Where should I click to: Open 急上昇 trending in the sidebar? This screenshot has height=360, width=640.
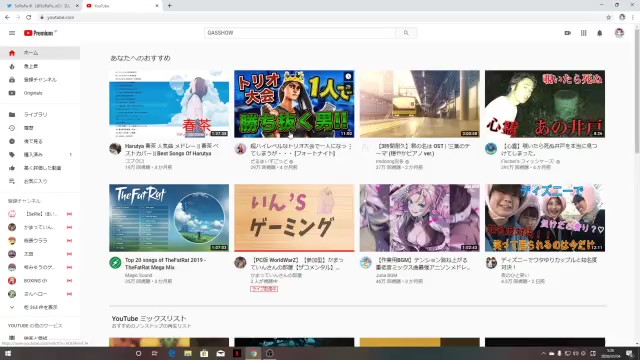pos(40,66)
